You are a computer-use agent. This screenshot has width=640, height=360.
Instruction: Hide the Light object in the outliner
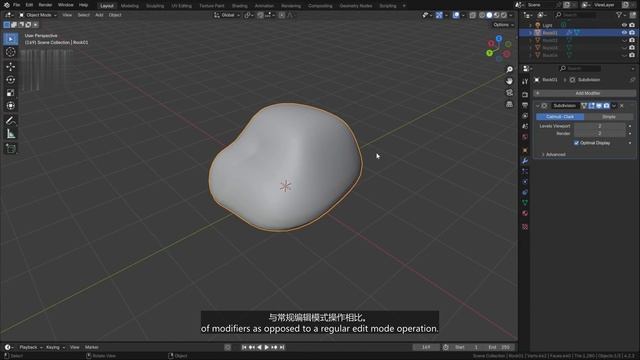pos(624,25)
